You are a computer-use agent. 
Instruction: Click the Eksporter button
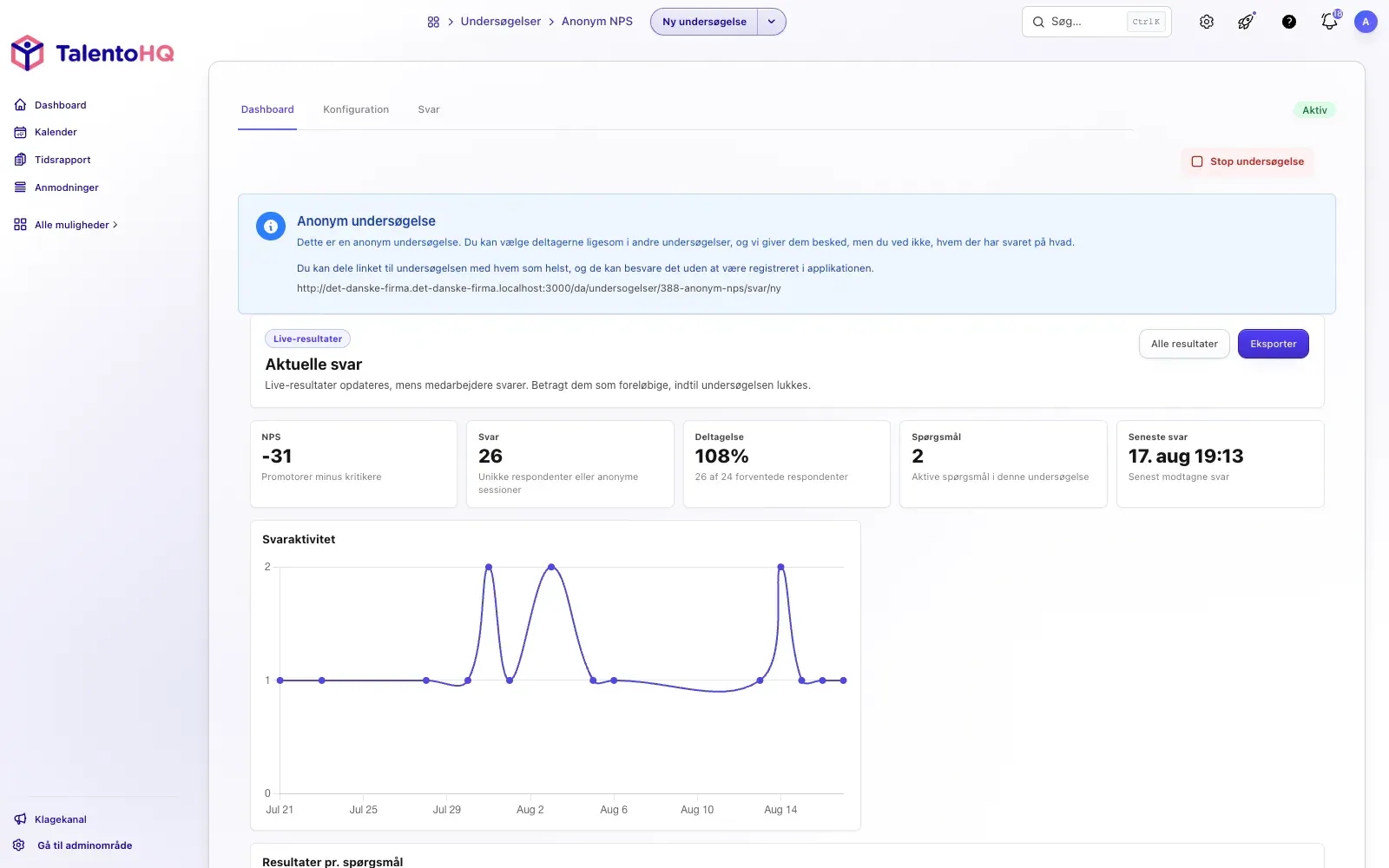pyautogui.click(x=1274, y=344)
